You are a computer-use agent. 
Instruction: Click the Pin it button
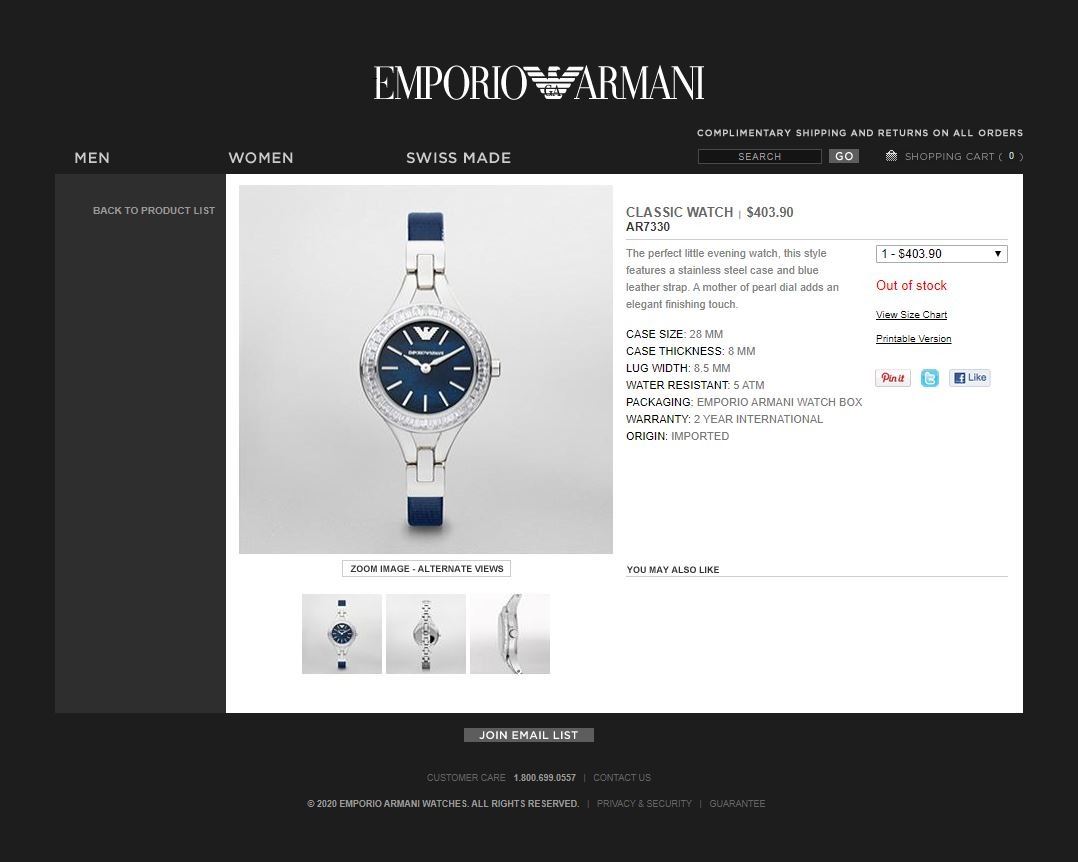pos(892,377)
